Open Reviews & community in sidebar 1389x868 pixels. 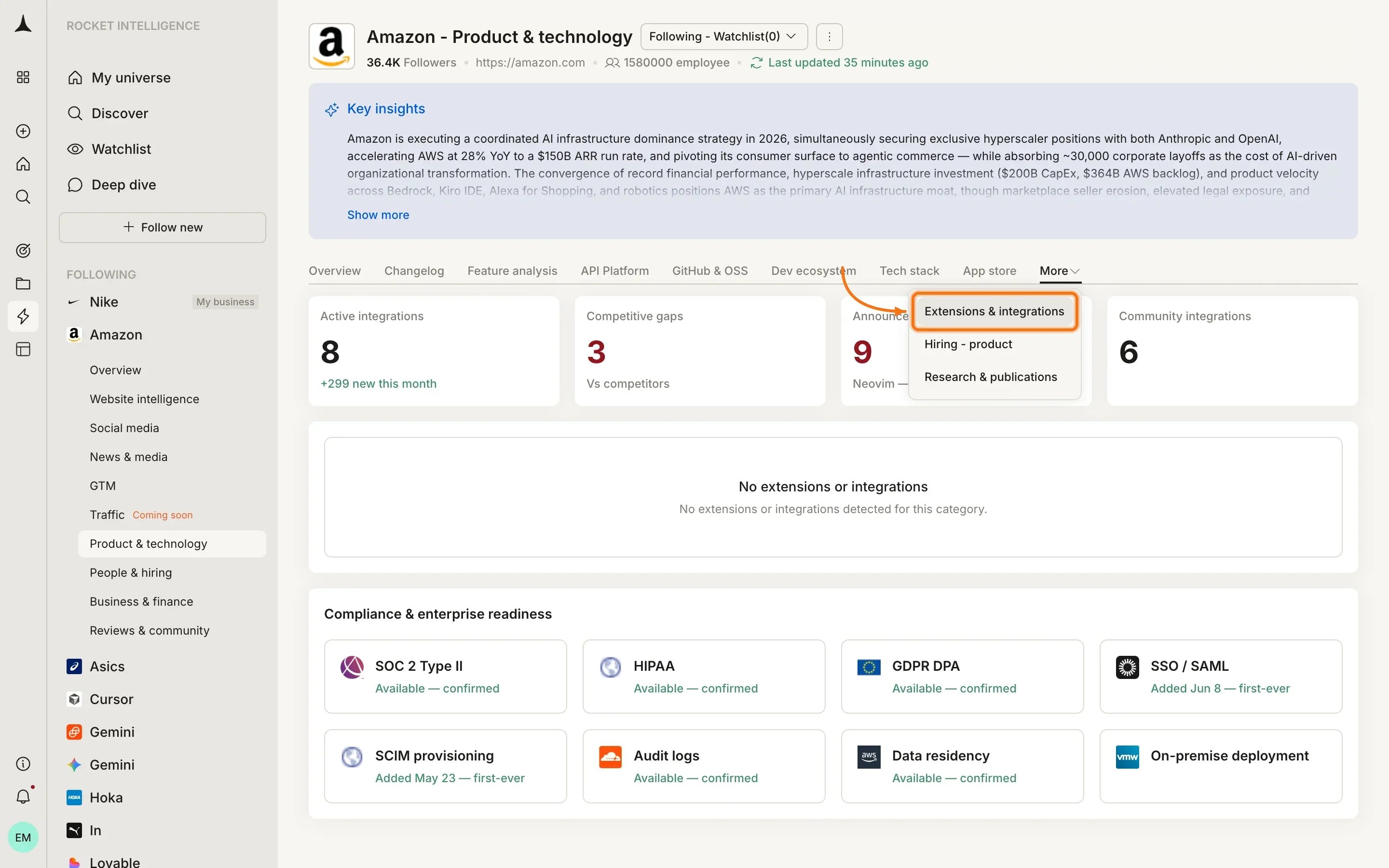tap(172, 630)
